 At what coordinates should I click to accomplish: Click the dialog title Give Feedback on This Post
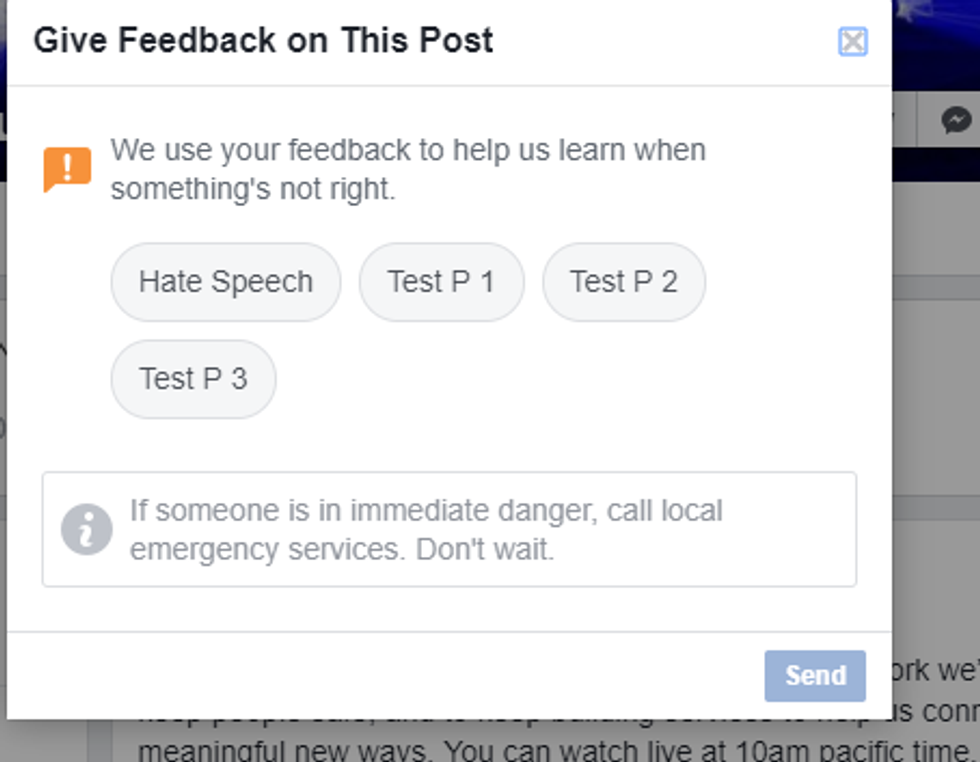click(263, 41)
